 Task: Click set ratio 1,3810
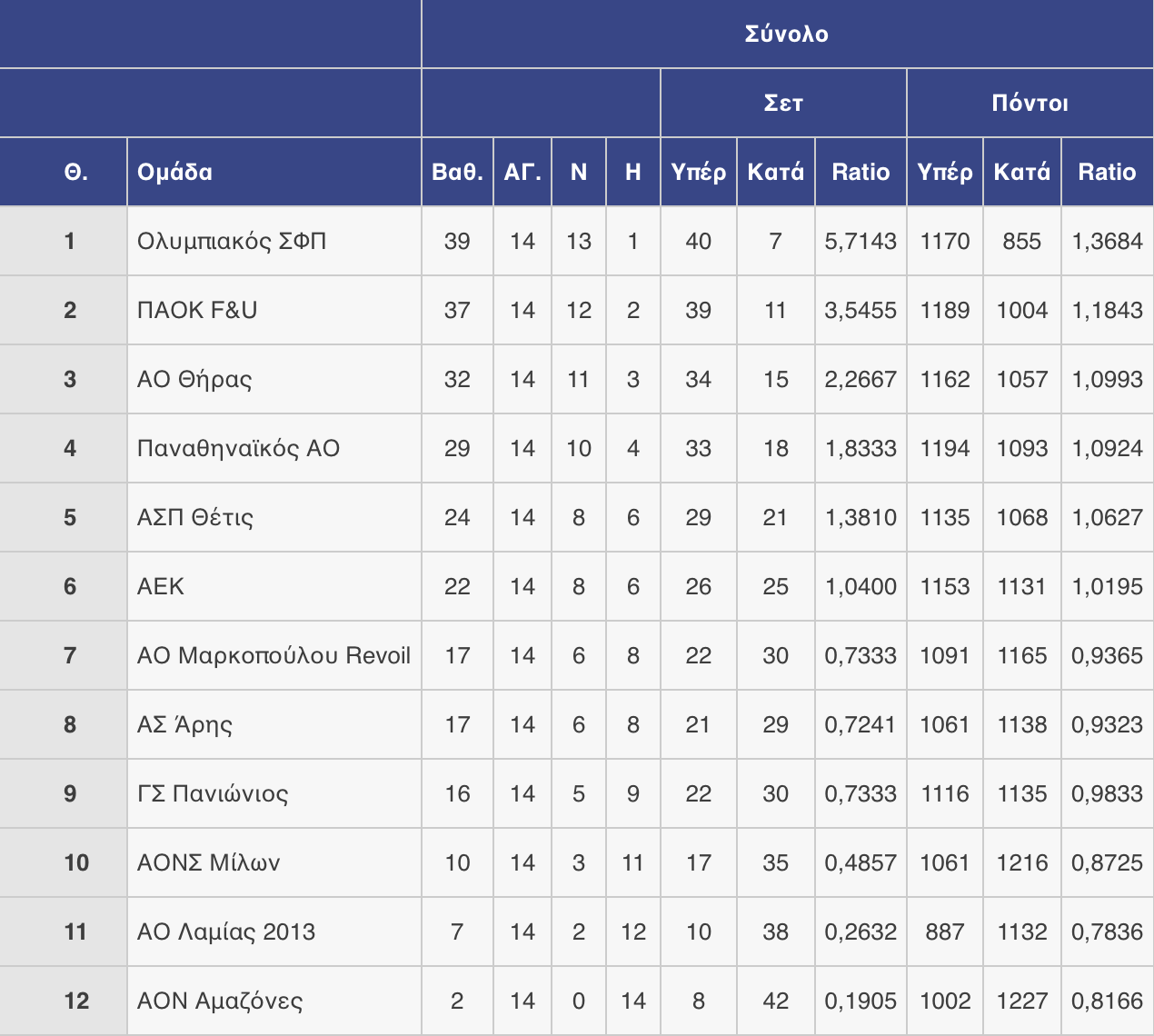(861, 517)
